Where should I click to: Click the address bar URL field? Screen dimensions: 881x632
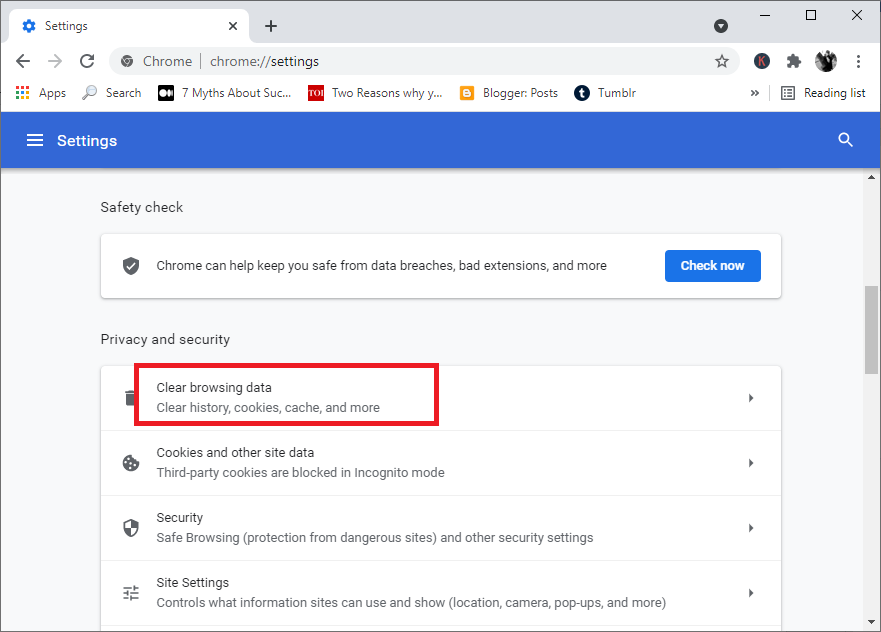click(450, 61)
